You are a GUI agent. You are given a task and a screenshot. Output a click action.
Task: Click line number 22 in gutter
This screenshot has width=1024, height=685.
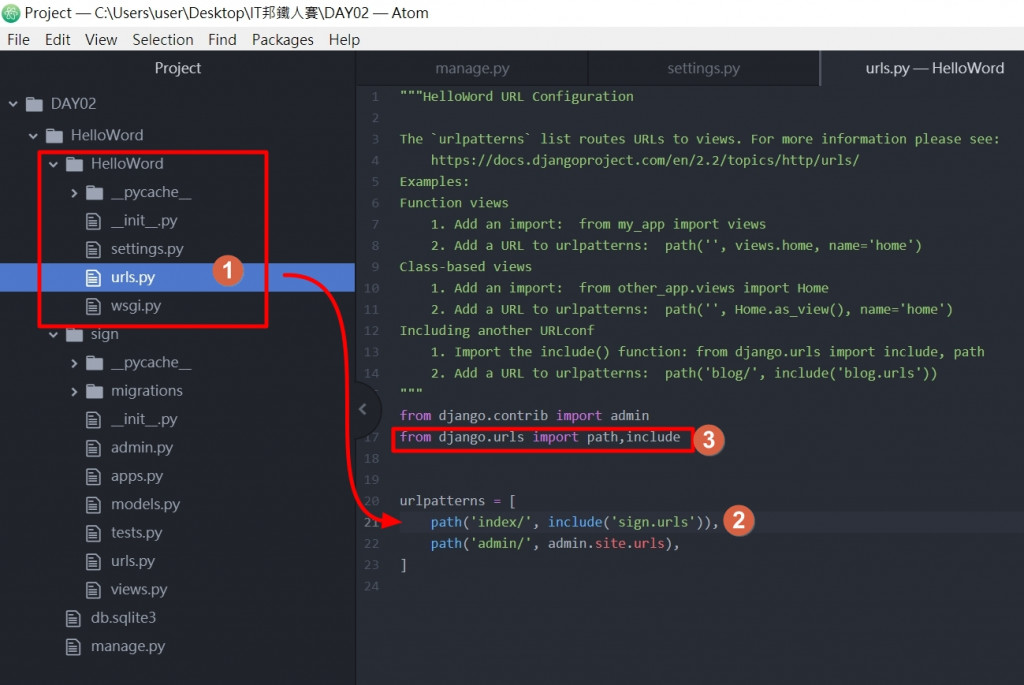pos(372,544)
